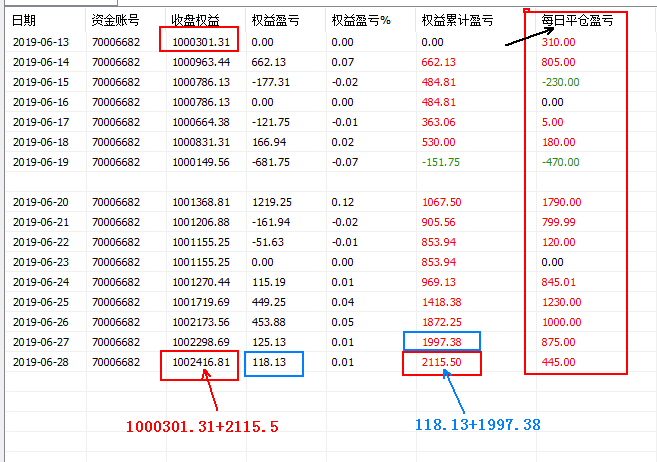Click closing equity value 1000664.38
The width and height of the screenshot is (657, 462).
click(201, 122)
